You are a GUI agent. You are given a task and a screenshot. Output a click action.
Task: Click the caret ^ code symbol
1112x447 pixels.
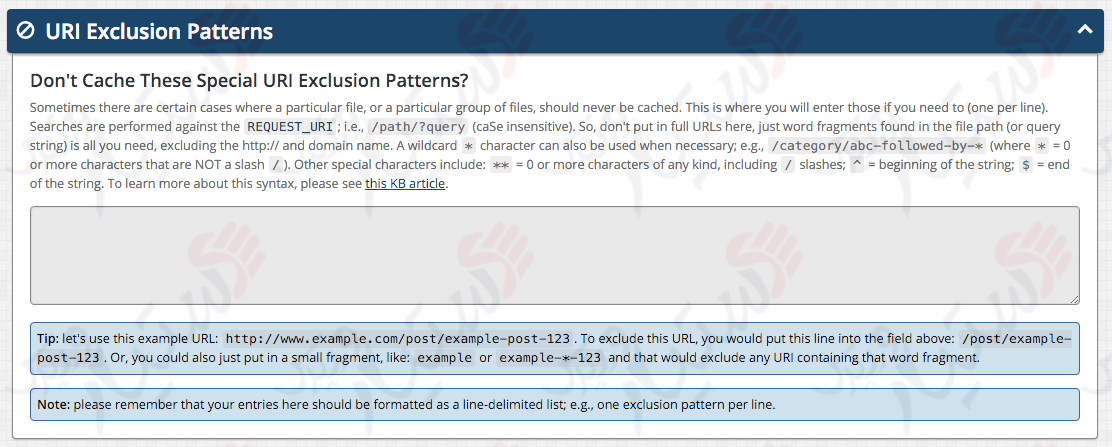[x=856, y=165]
